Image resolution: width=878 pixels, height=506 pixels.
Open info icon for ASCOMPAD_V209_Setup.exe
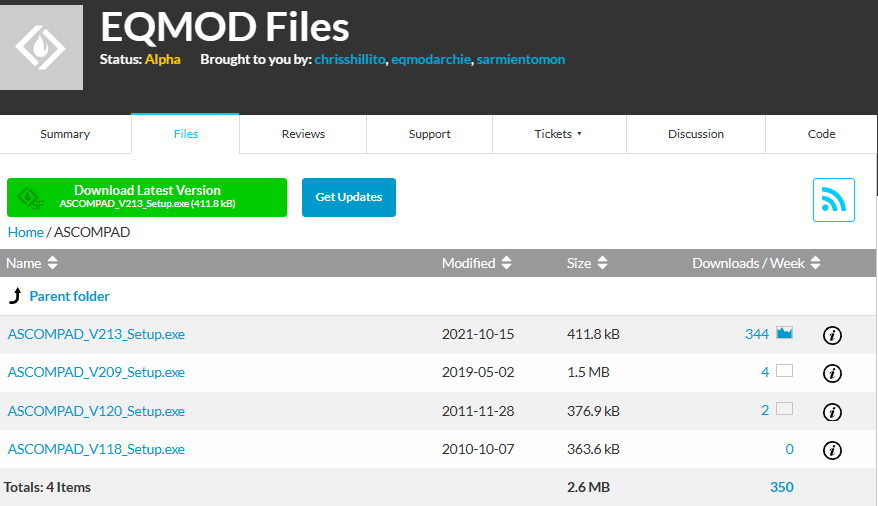click(x=831, y=373)
